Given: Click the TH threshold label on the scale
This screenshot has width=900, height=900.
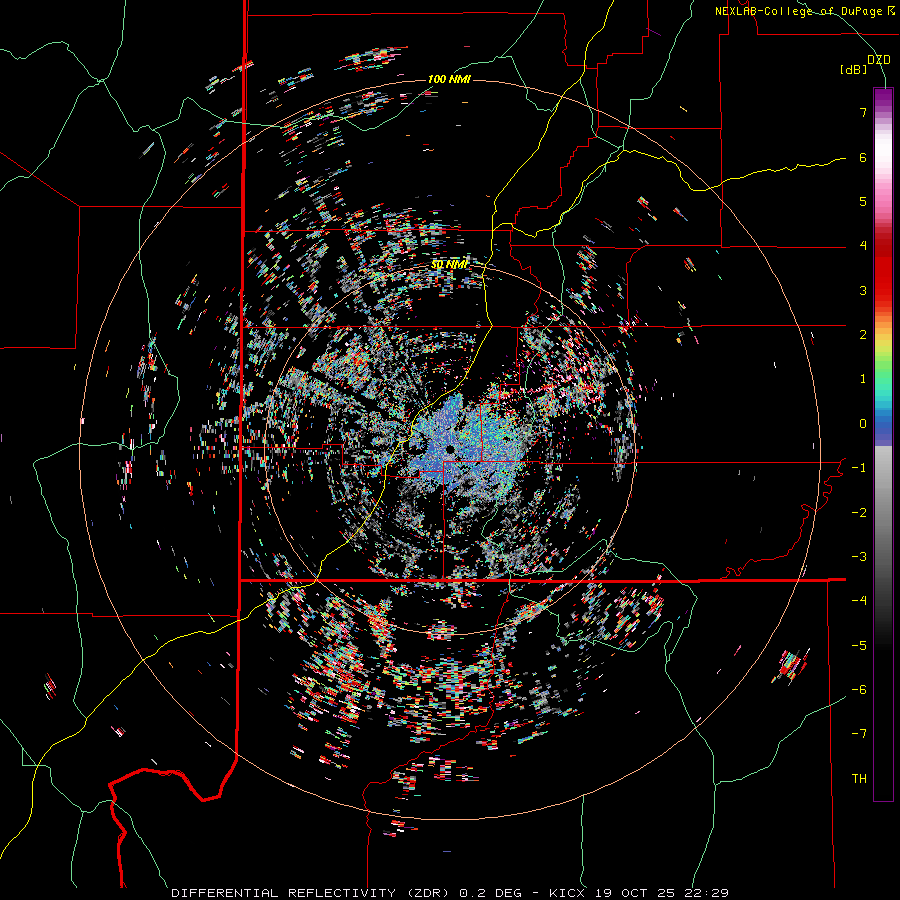Looking at the screenshot, I should [859, 779].
